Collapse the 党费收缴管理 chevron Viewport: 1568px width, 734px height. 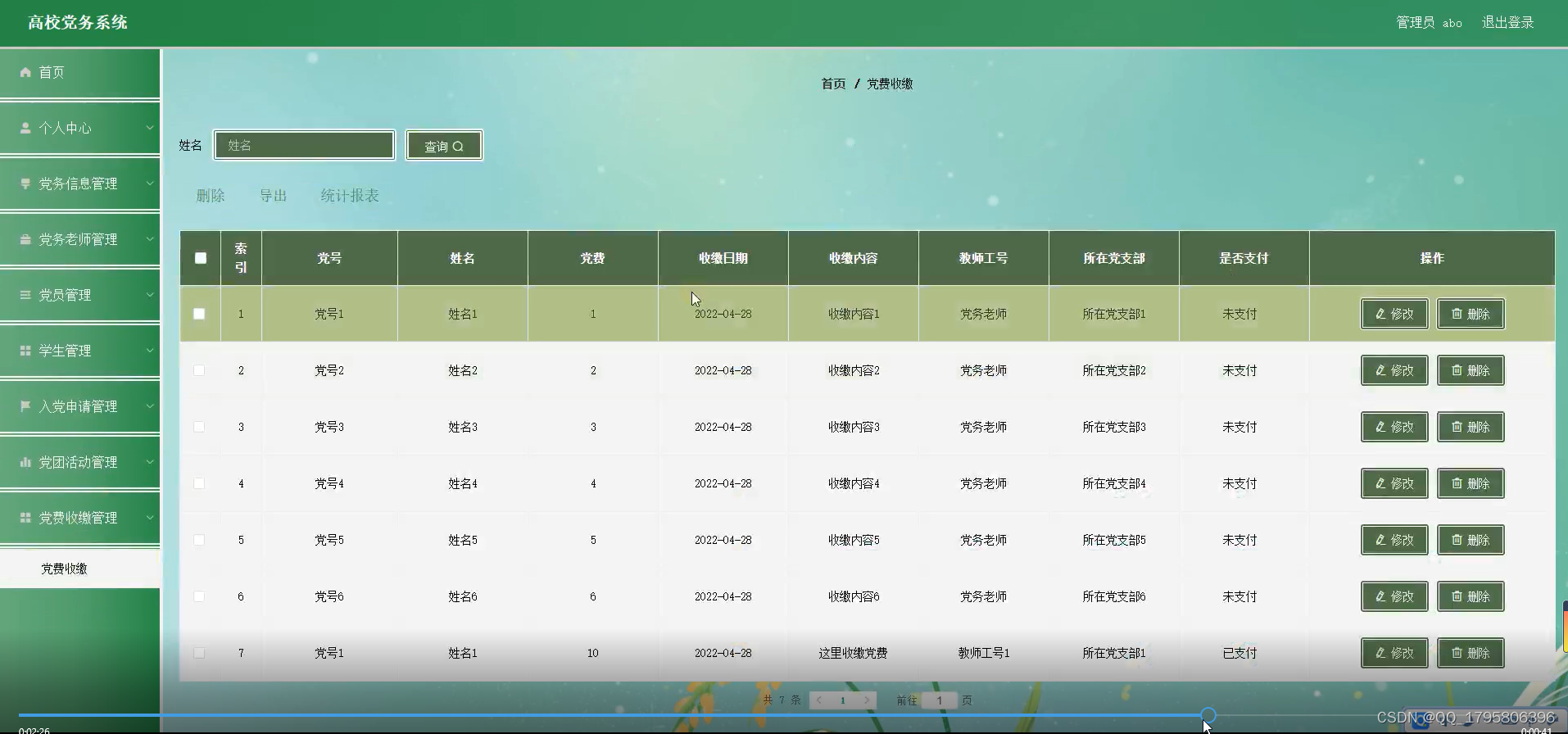click(150, 518)
